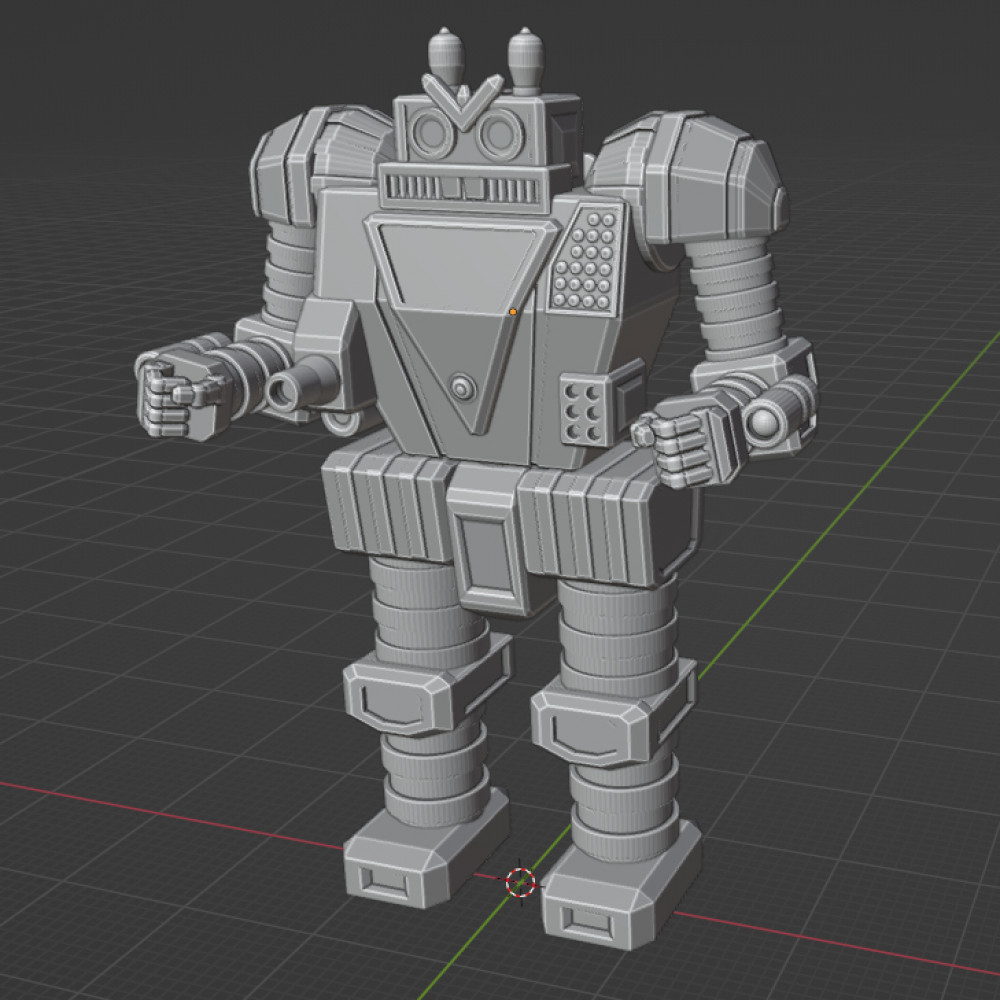This screenshot has width=1000, height=1000.
Task: Click the 3D cursor at the robot's feet
Action: pos(520,881)
